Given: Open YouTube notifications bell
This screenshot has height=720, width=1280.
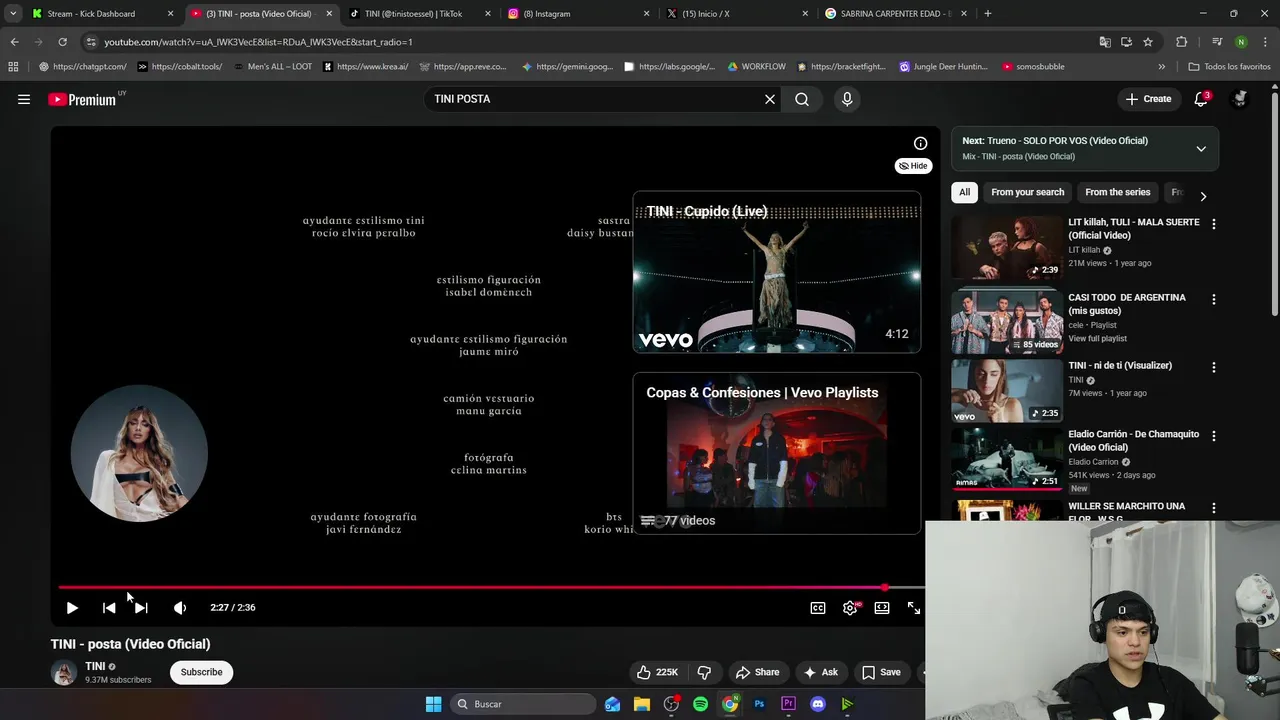Looking at the screenshot, I should [x=1201, y=99].
